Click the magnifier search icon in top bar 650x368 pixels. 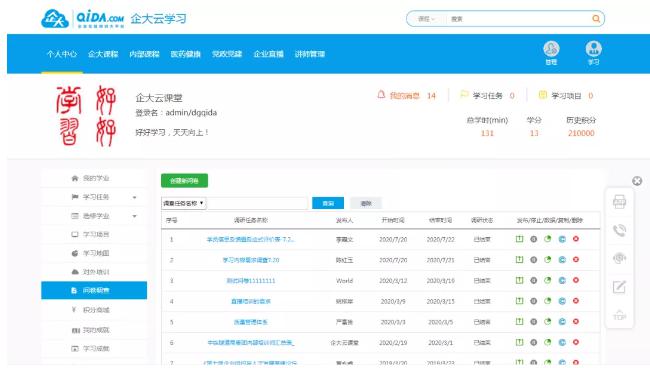[x=596, y=19]
